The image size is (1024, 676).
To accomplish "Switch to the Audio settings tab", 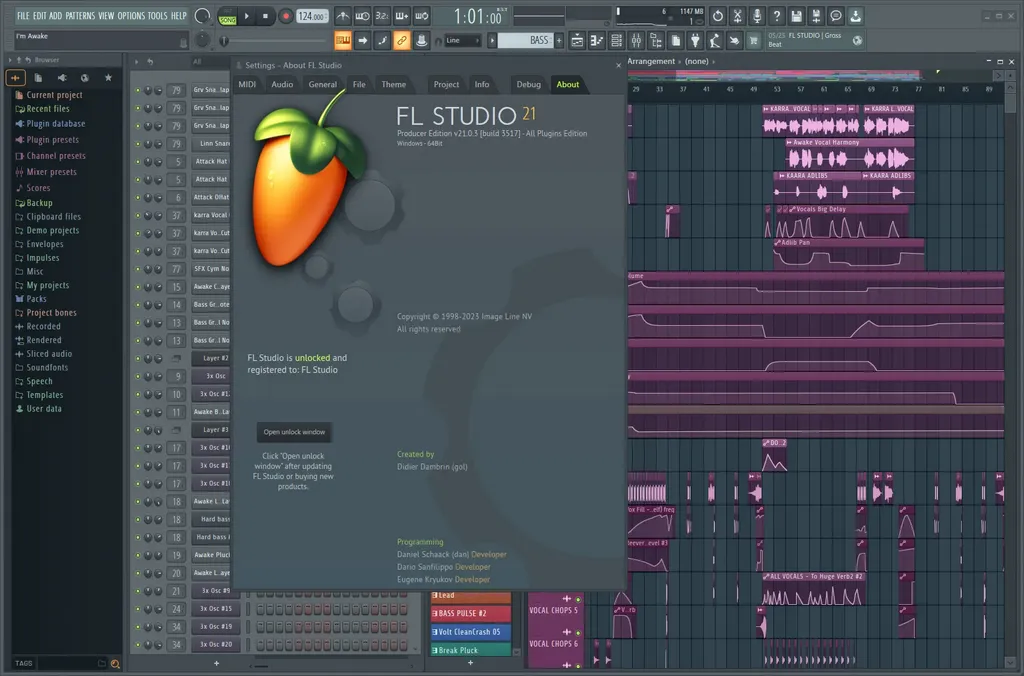I will [x=282, y=84].
